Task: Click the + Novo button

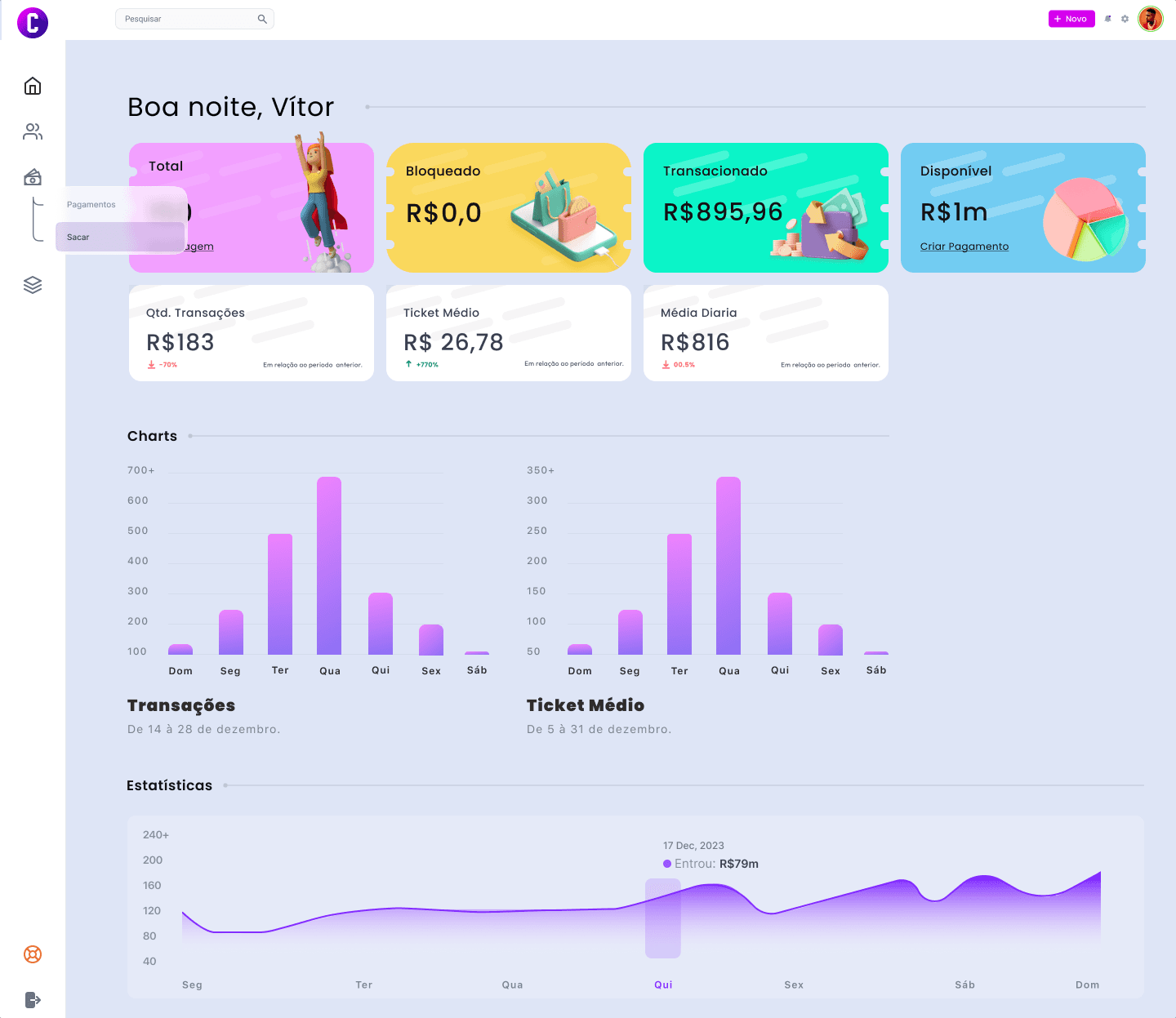Action: pyautogui.click(x=1071, y=19)
